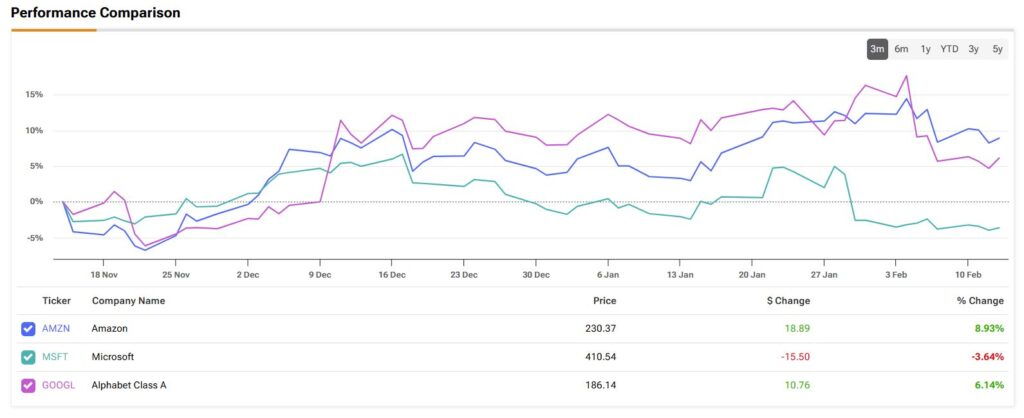Sort table by Price column header
Image resolution: width=1024 pixels, height=418 pixels.
(604, 300)
